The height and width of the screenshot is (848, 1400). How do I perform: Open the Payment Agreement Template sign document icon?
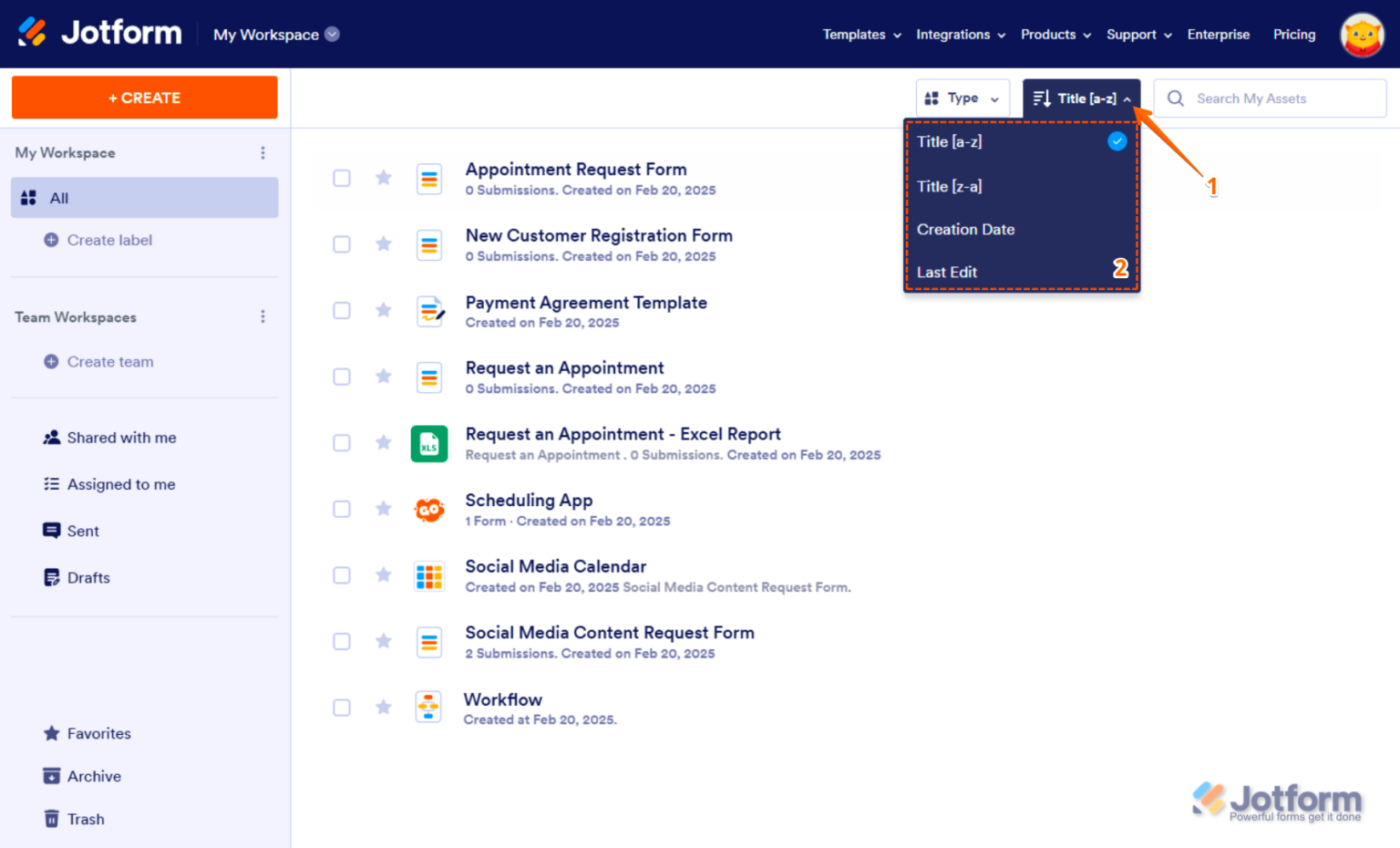click(428, 310)
